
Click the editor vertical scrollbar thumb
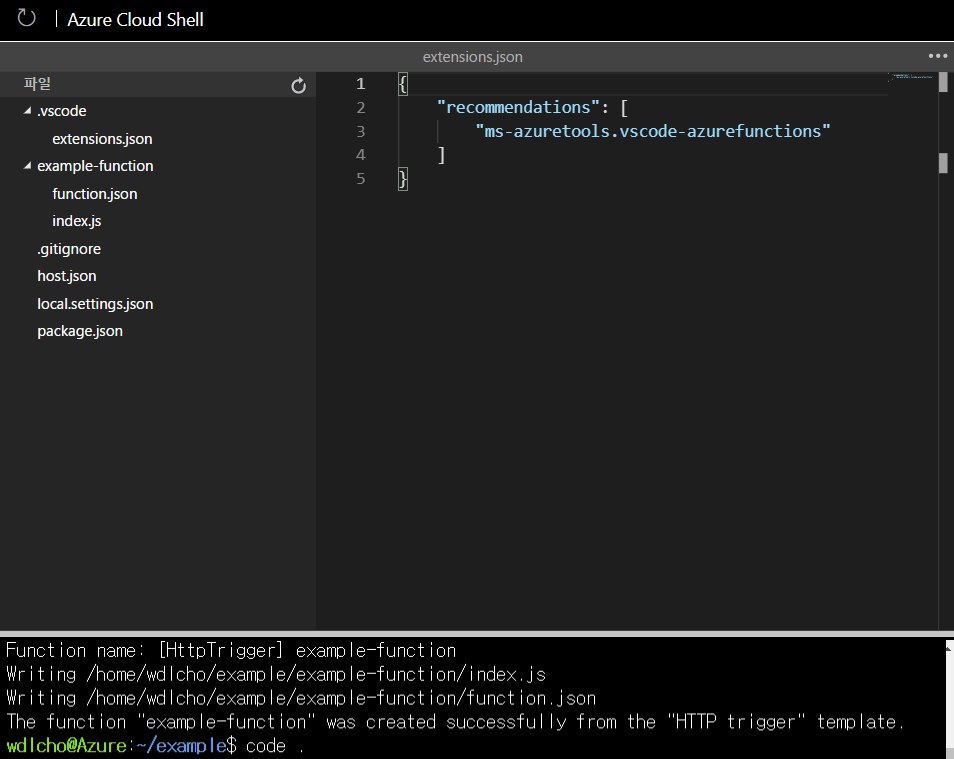coord(943,82)
